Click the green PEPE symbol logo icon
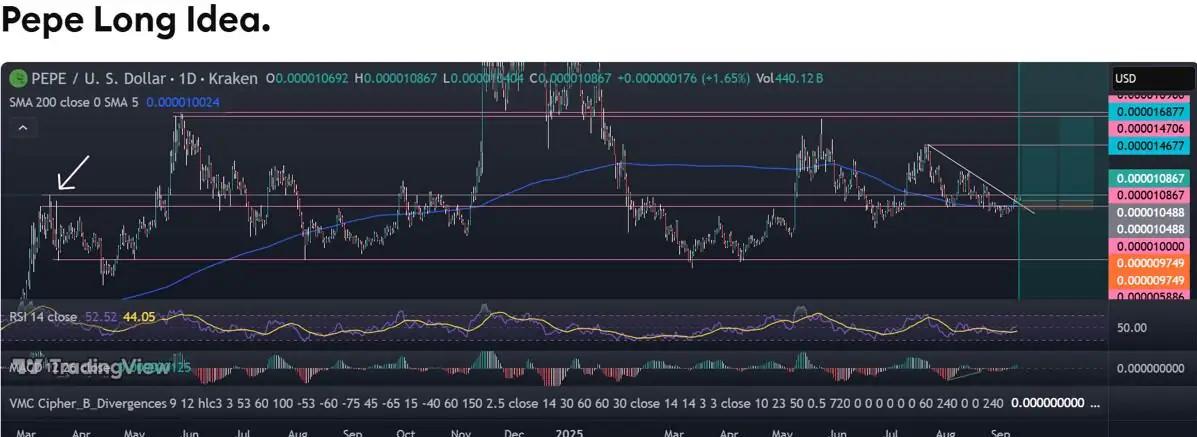 click(x=16, y=78)
